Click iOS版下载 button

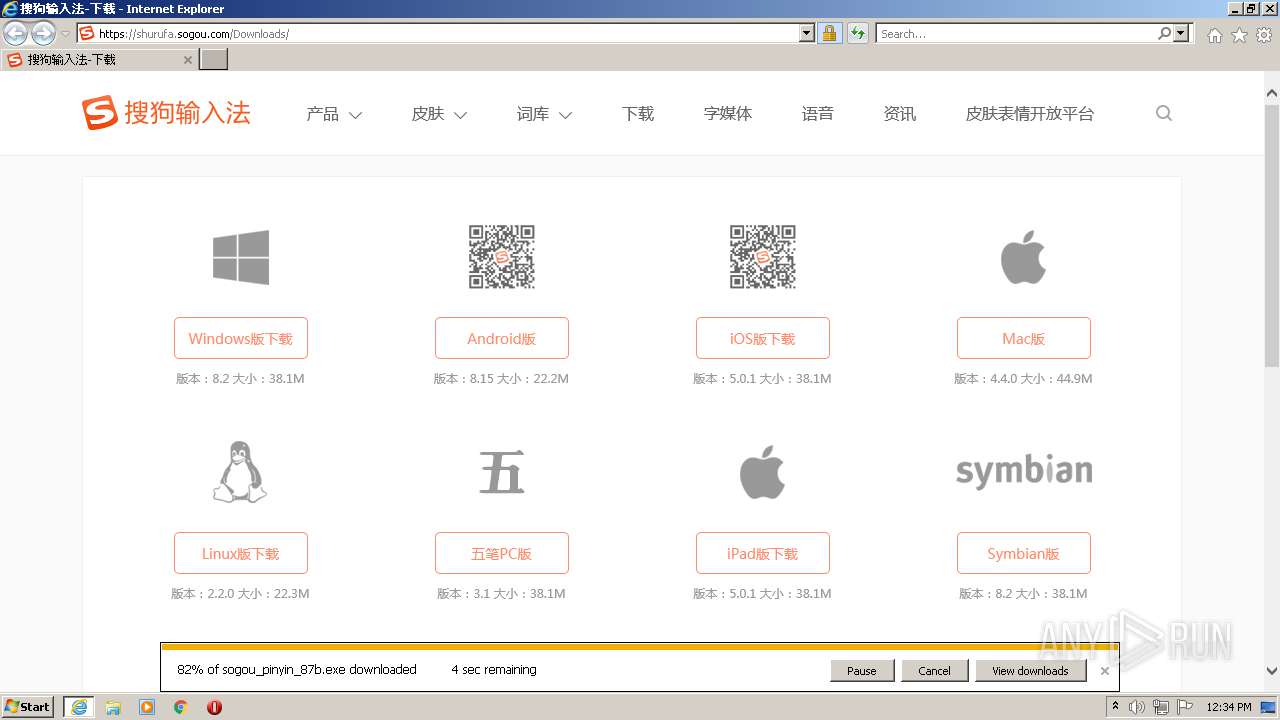763,338
